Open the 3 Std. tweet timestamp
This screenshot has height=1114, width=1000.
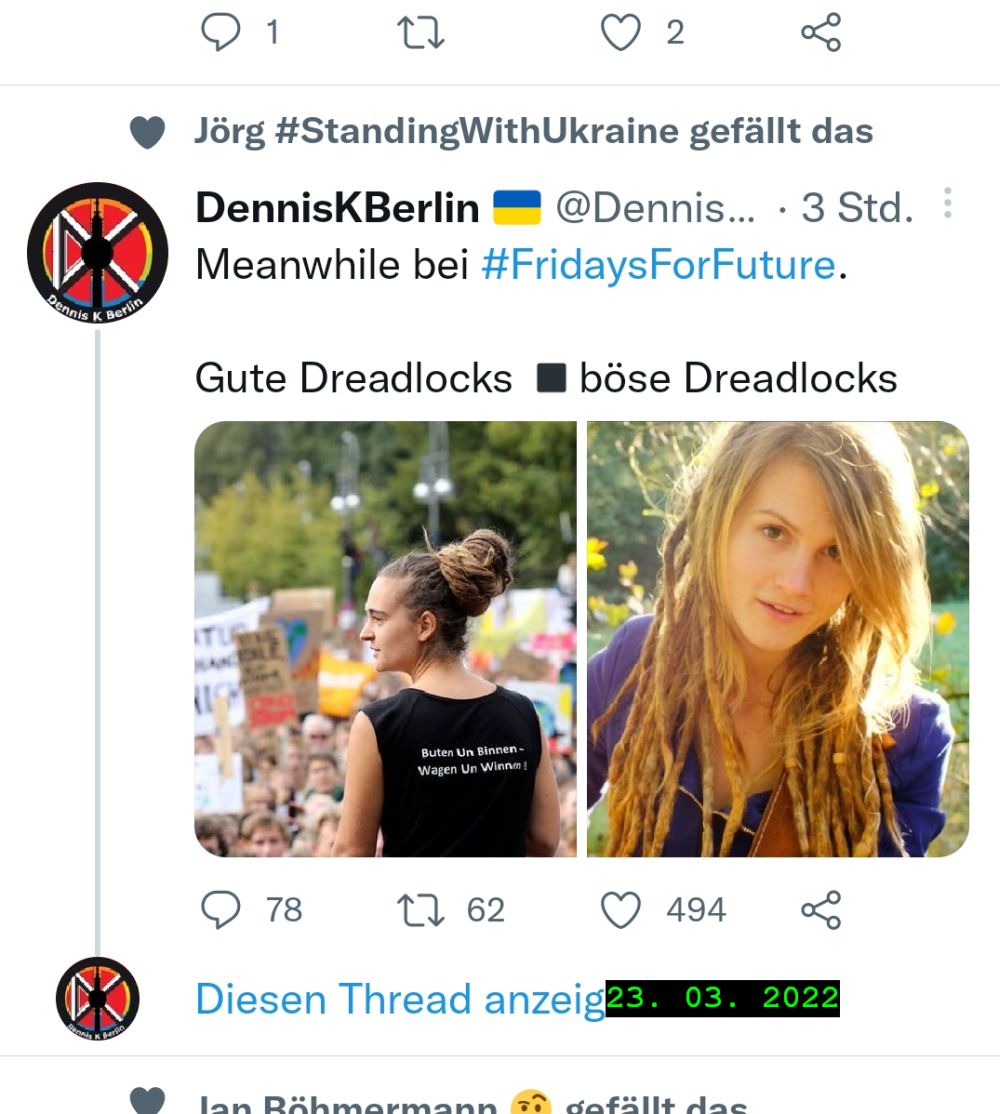click(x=857, y=207)
